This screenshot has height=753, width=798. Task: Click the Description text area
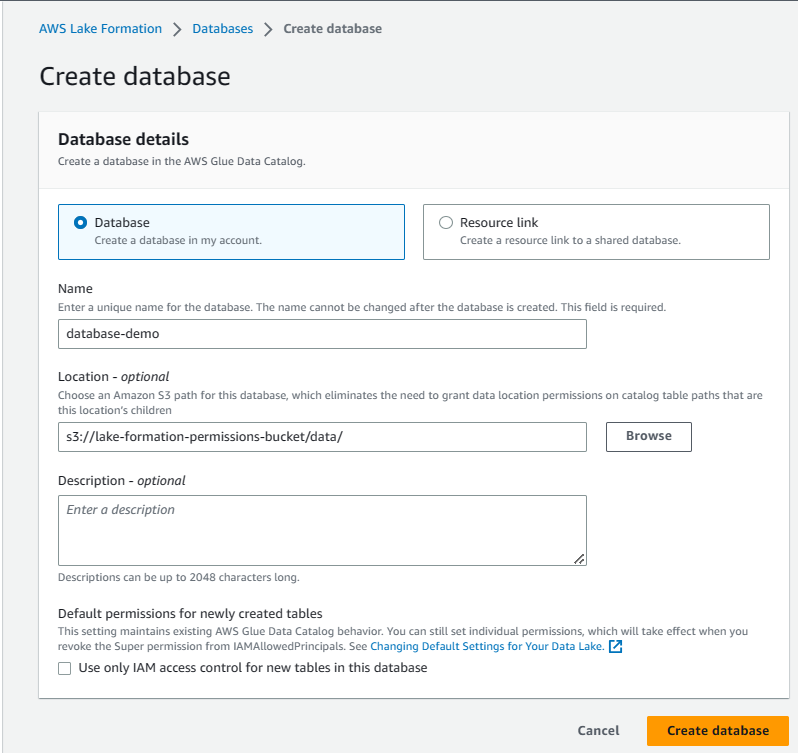[322, 530]
